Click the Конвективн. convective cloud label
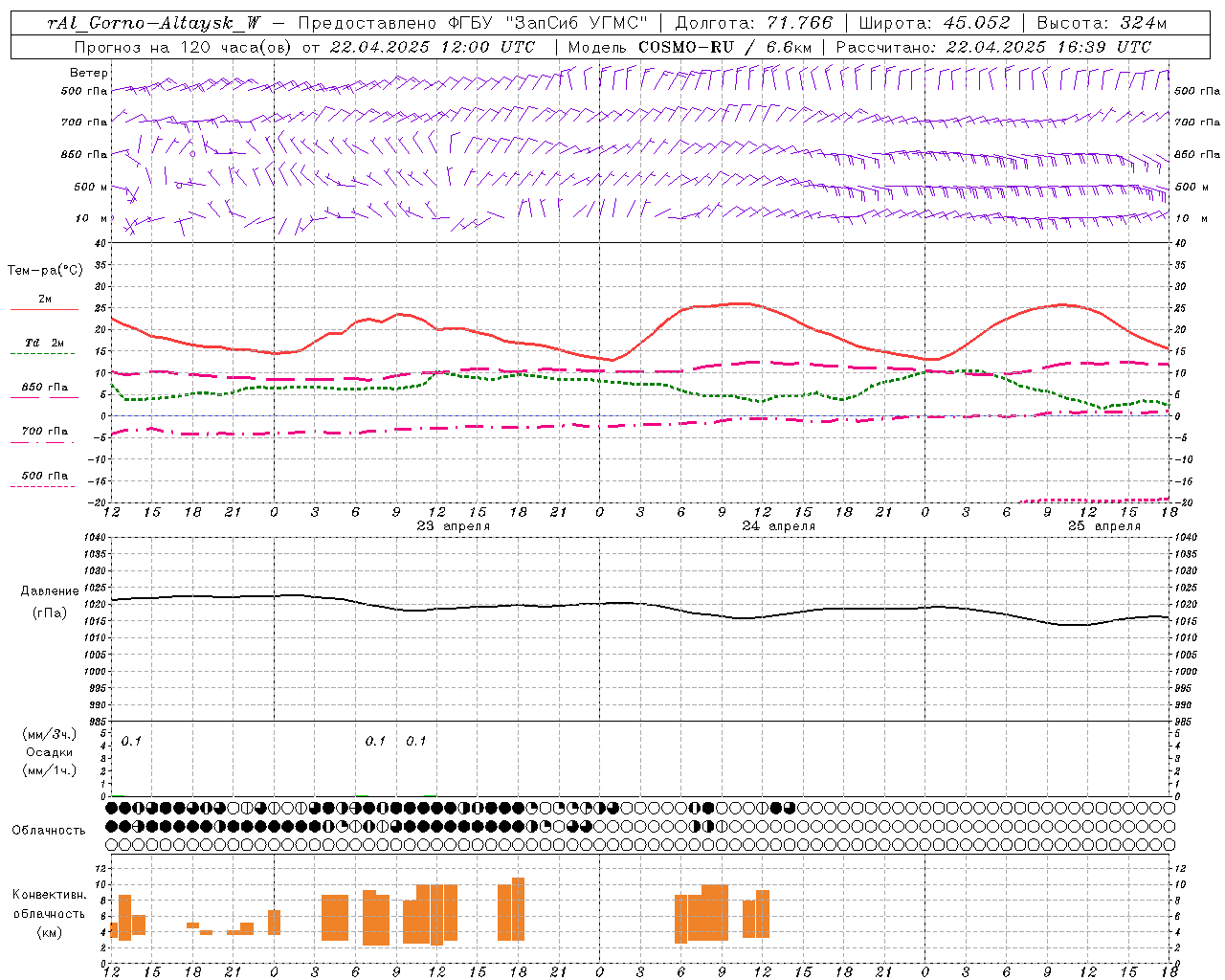The height and width of the screenshot is (980, 1225). tap(49, 895)
